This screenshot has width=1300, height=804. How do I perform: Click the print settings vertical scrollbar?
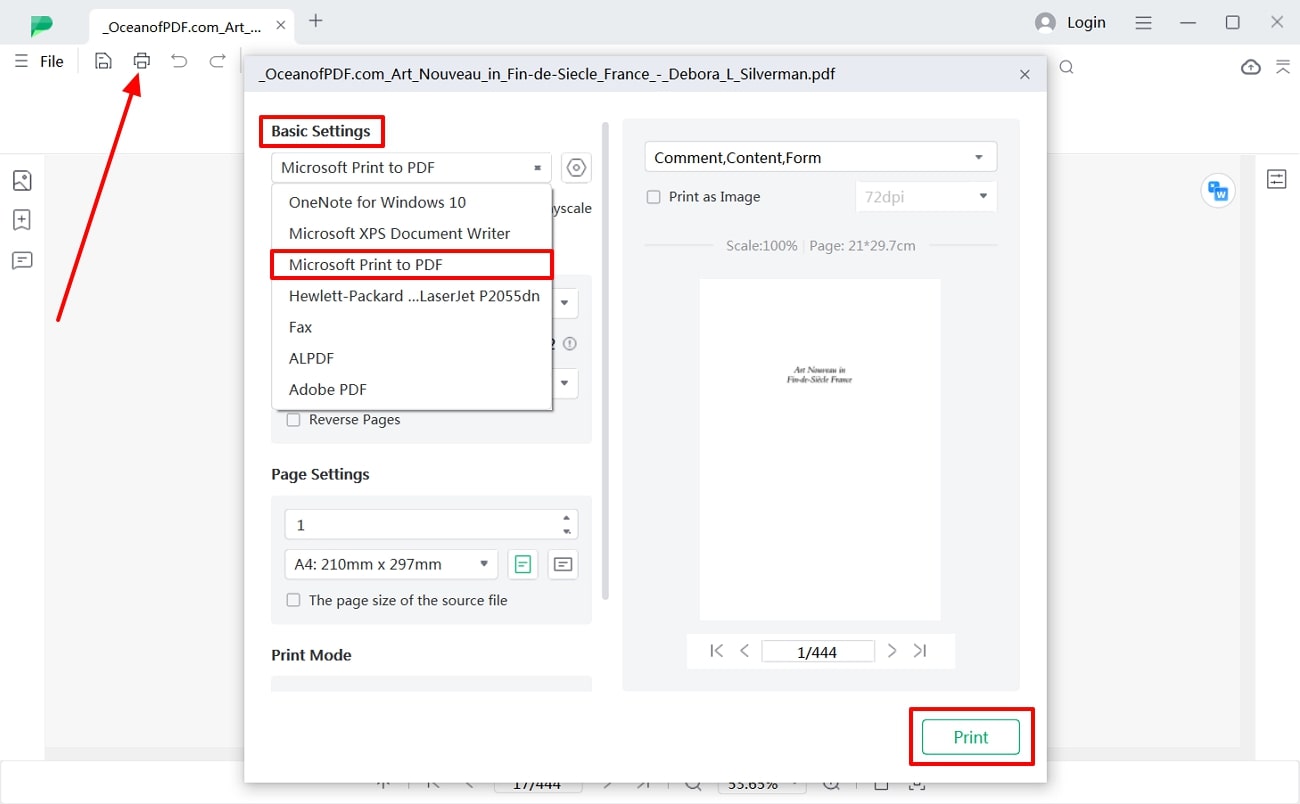pos(605,360)
